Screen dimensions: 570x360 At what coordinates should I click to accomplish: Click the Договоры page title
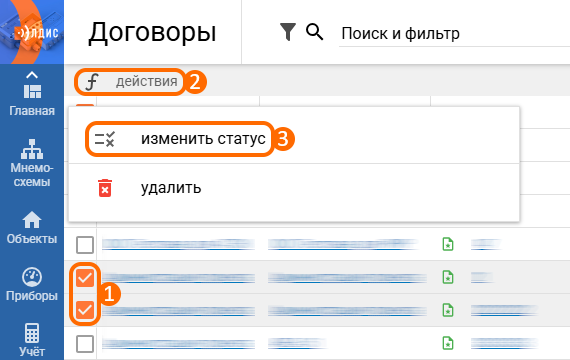152,33
